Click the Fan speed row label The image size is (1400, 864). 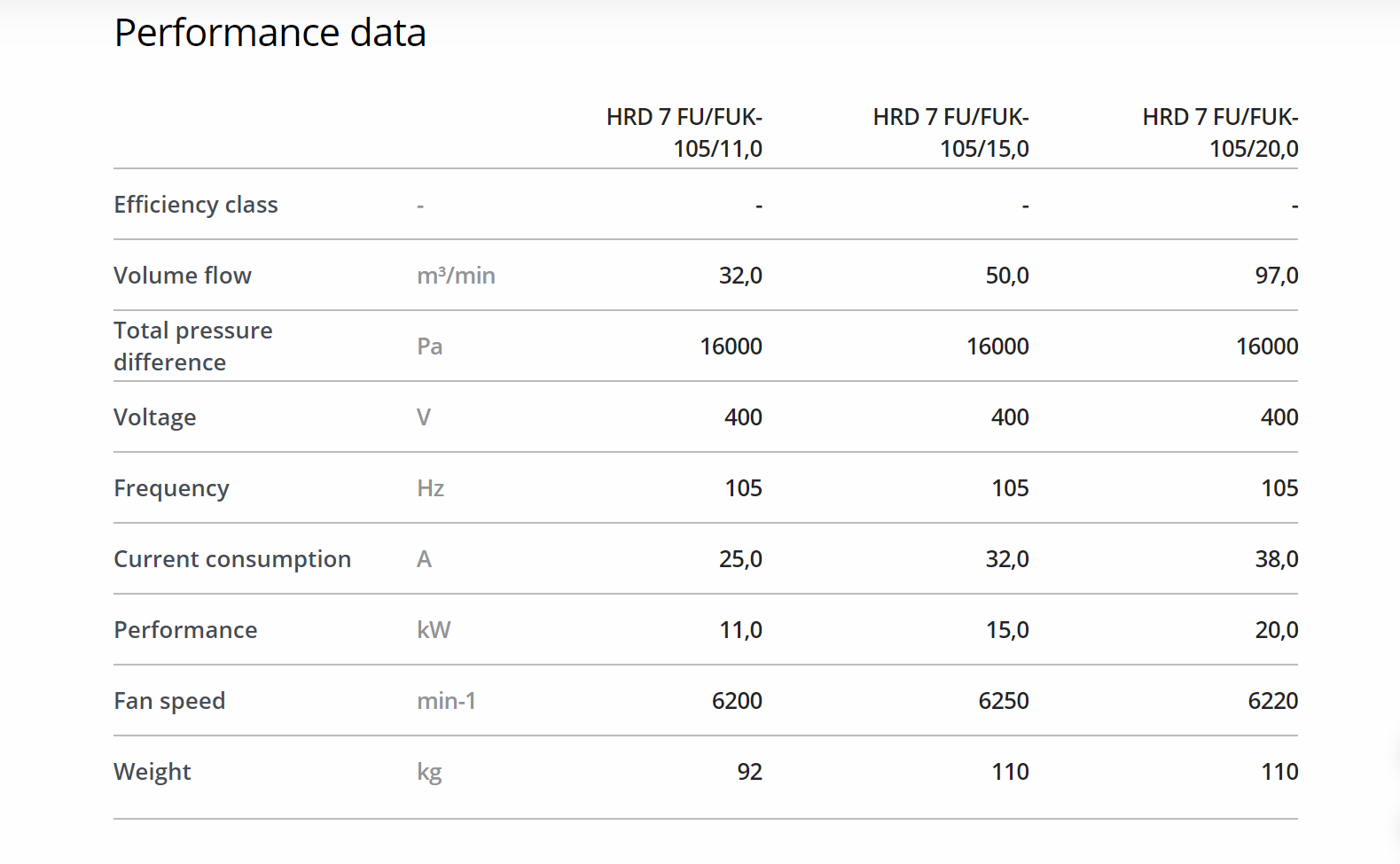[169, 701]
